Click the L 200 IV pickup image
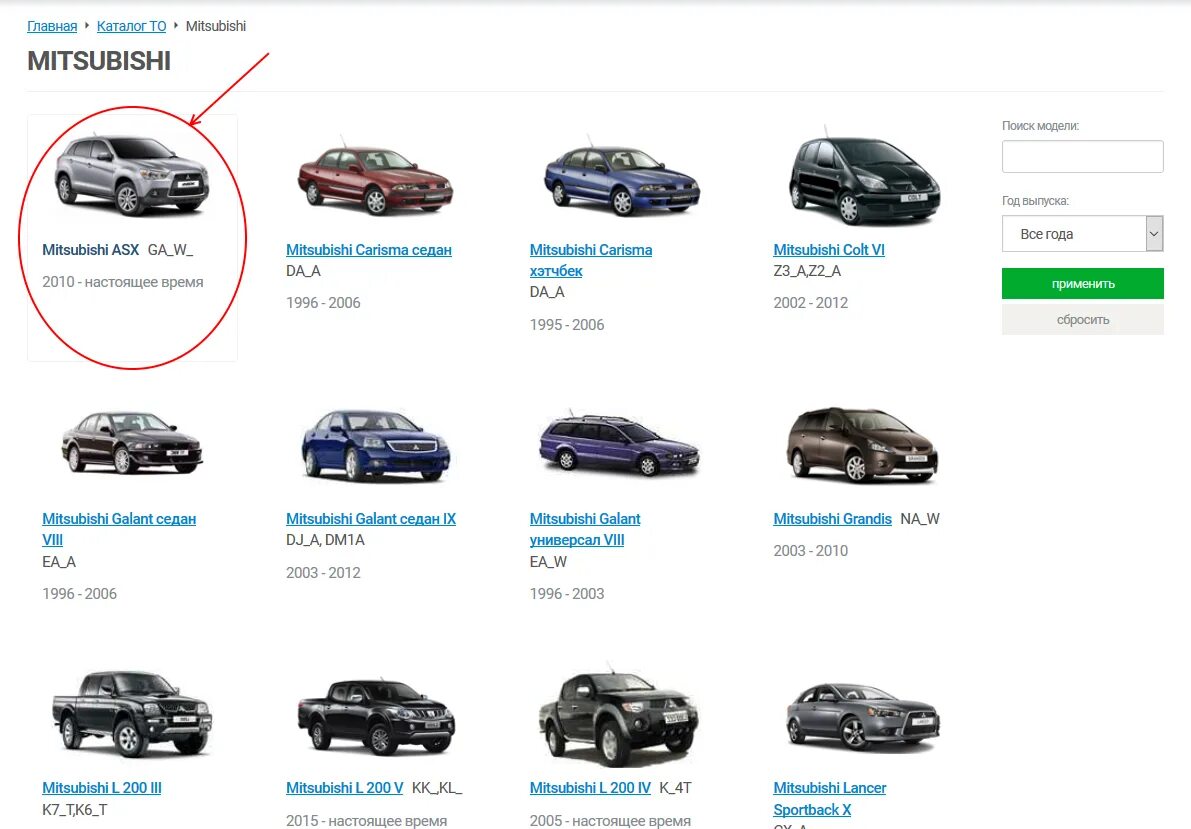This screenshot has width=1191, height=829. pyautogui.click(x=618, y=717)
